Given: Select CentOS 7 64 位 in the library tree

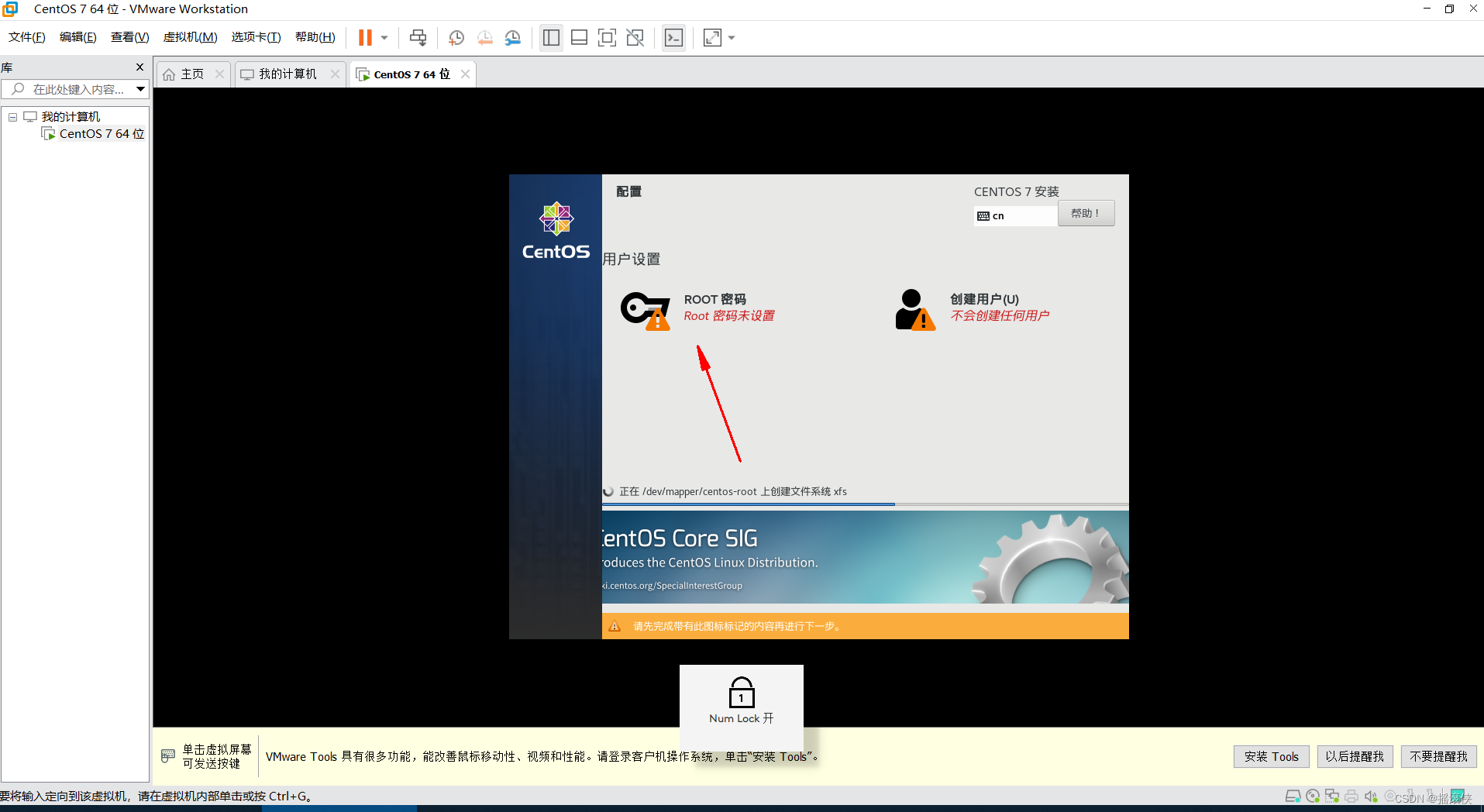Looking at the screenshot, I should 102,134.
